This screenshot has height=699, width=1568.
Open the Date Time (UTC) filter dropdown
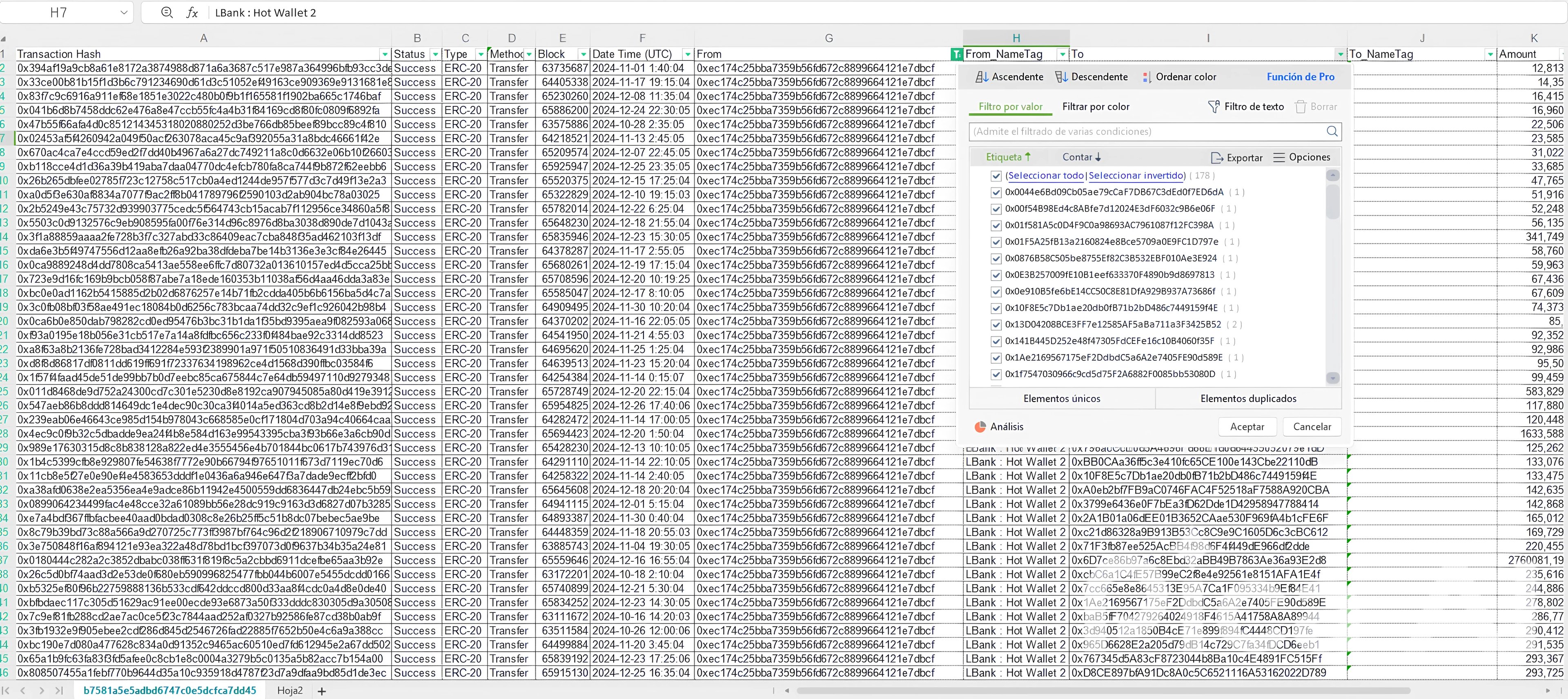pyautogui.click(x=687, y=54)
